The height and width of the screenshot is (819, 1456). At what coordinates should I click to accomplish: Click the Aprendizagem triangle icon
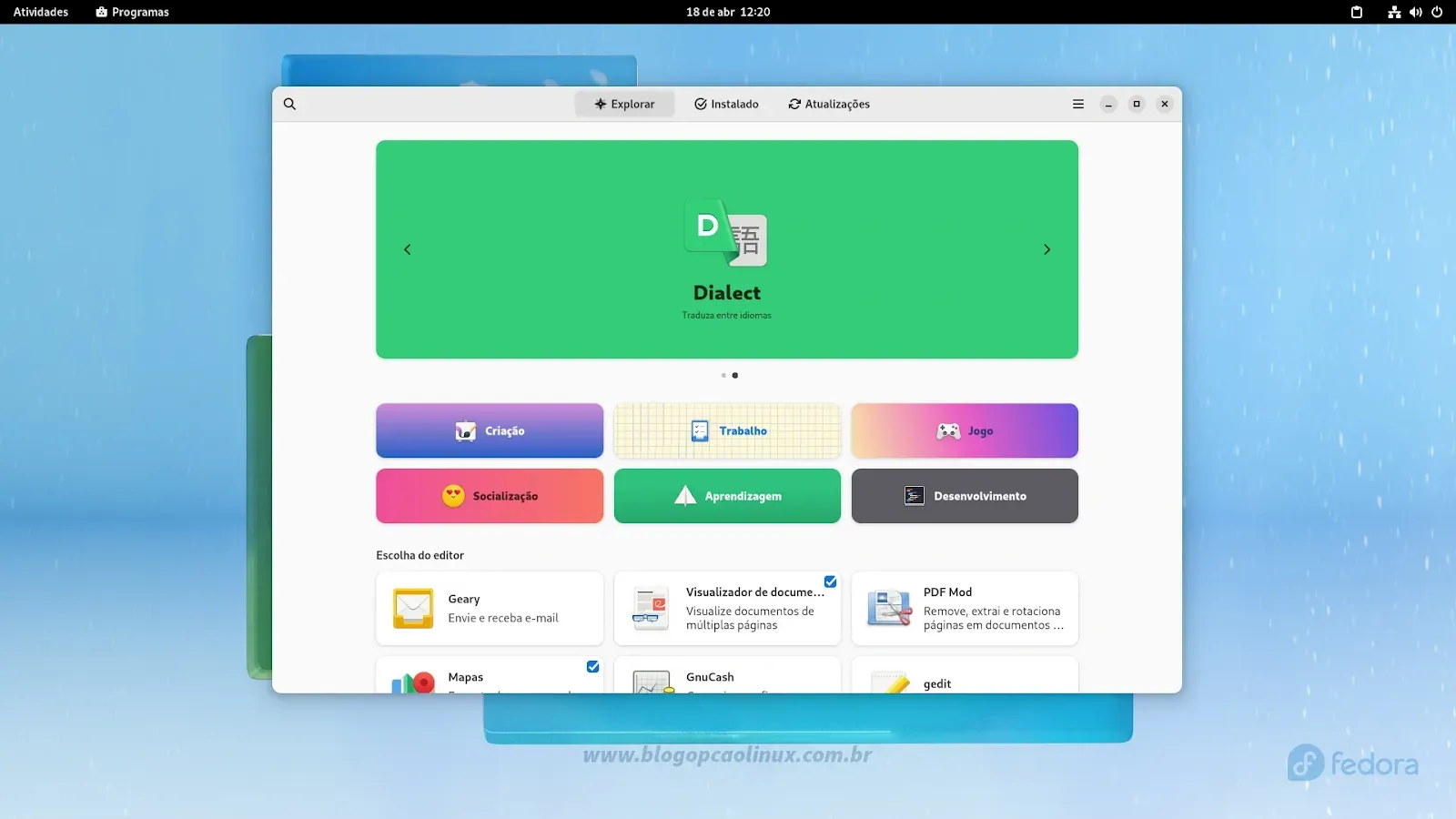pyautogui.click(x=685, y=495)
